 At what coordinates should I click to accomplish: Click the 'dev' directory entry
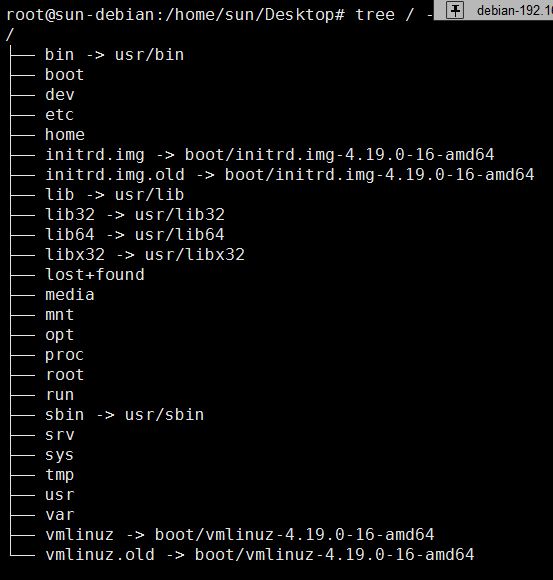point(60,95)
